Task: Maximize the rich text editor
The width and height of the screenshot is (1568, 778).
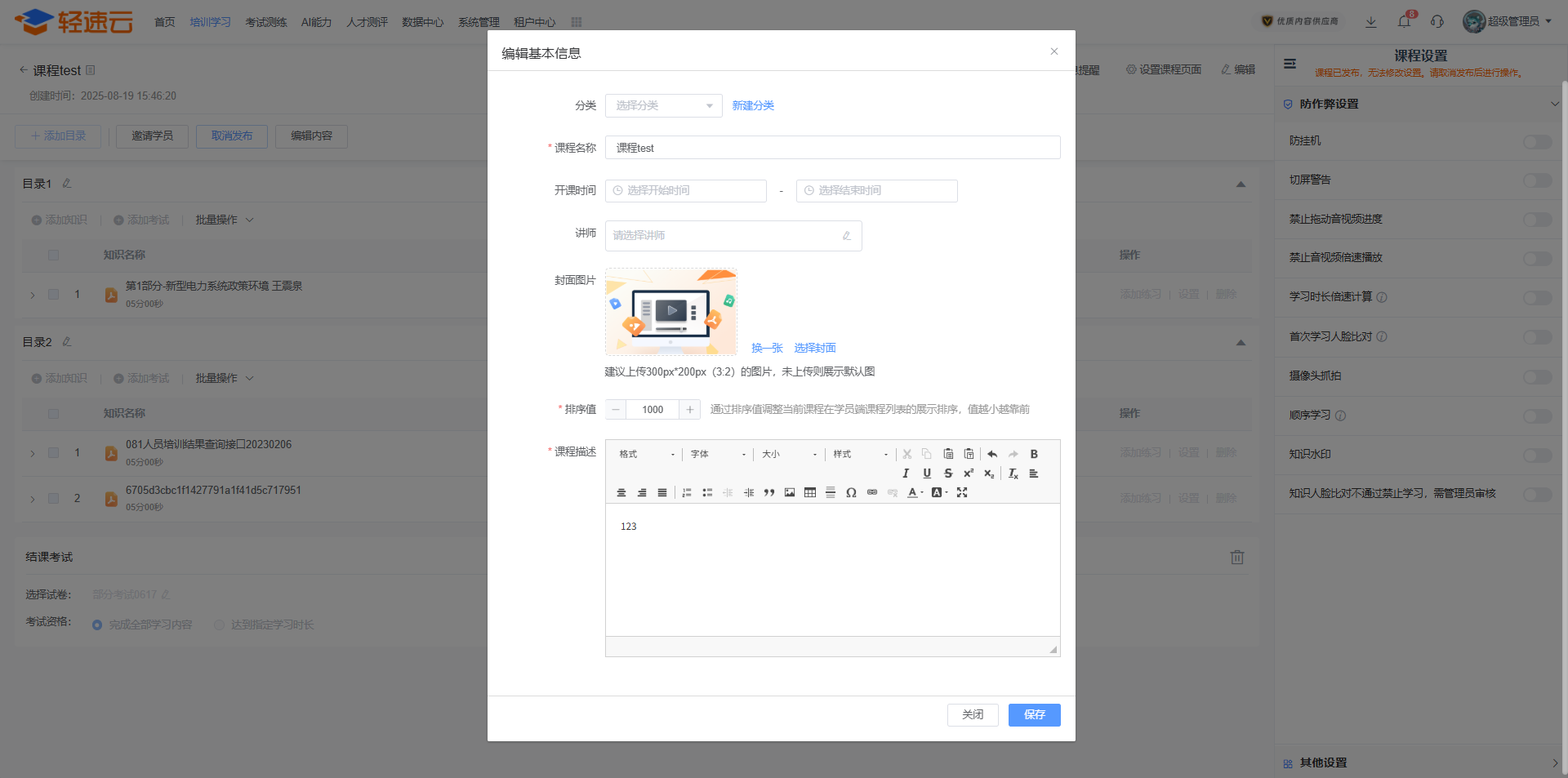Action: point(962,492)
